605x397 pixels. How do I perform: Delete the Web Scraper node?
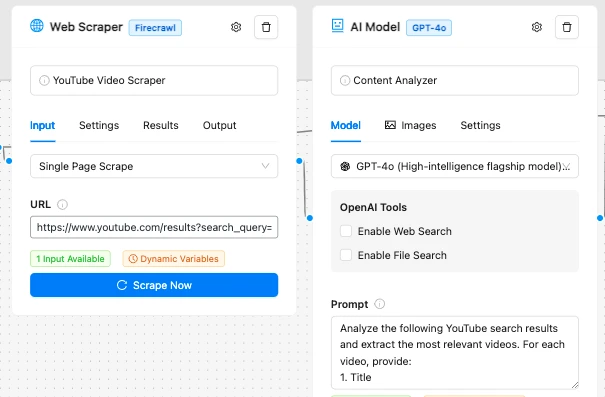tap(266, 27)
